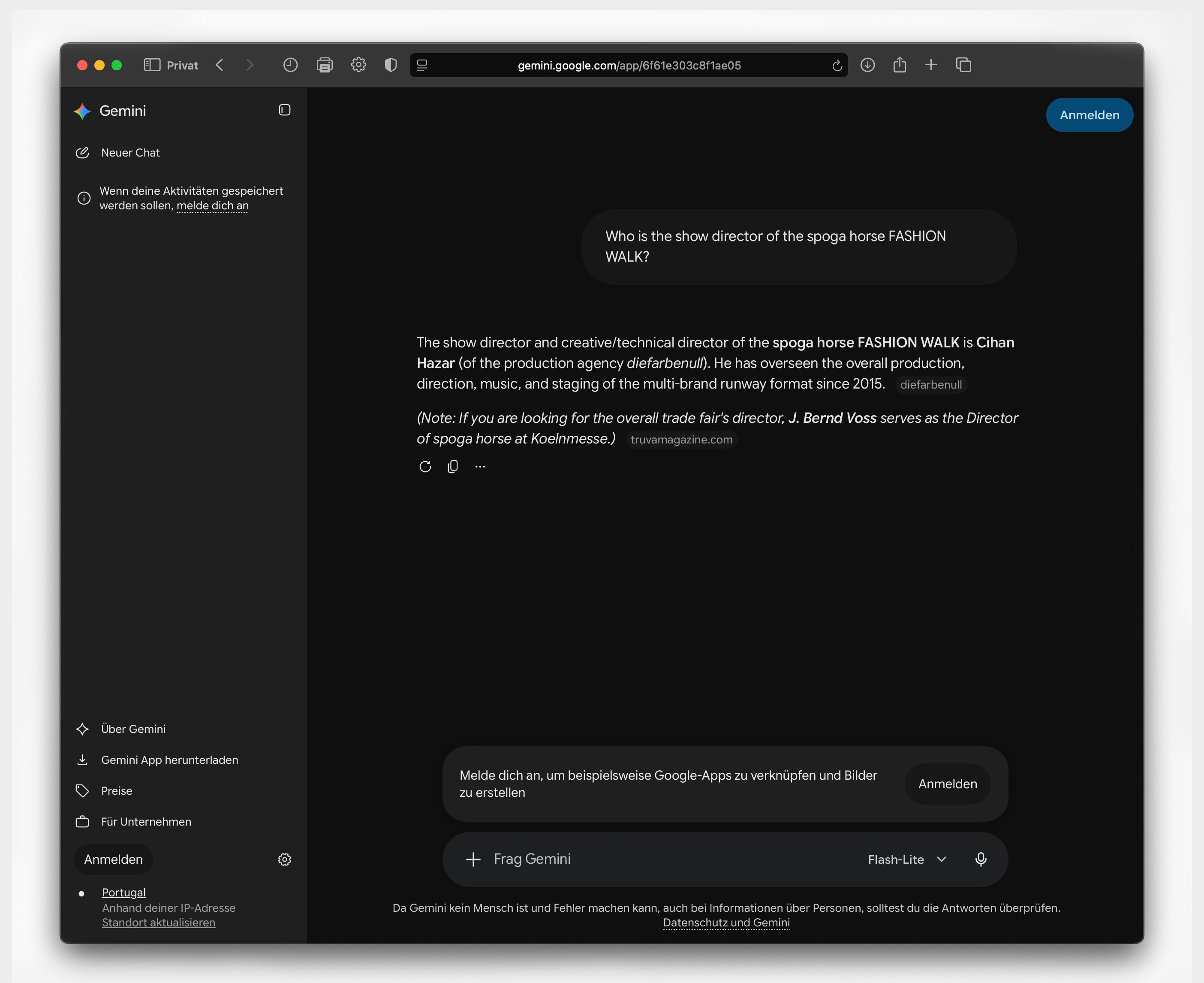The width and height of the screenshot is (1204, 983).
Task: Click the info icon beside activity notice
Action: pyautogui.click(x=84, y=198)
